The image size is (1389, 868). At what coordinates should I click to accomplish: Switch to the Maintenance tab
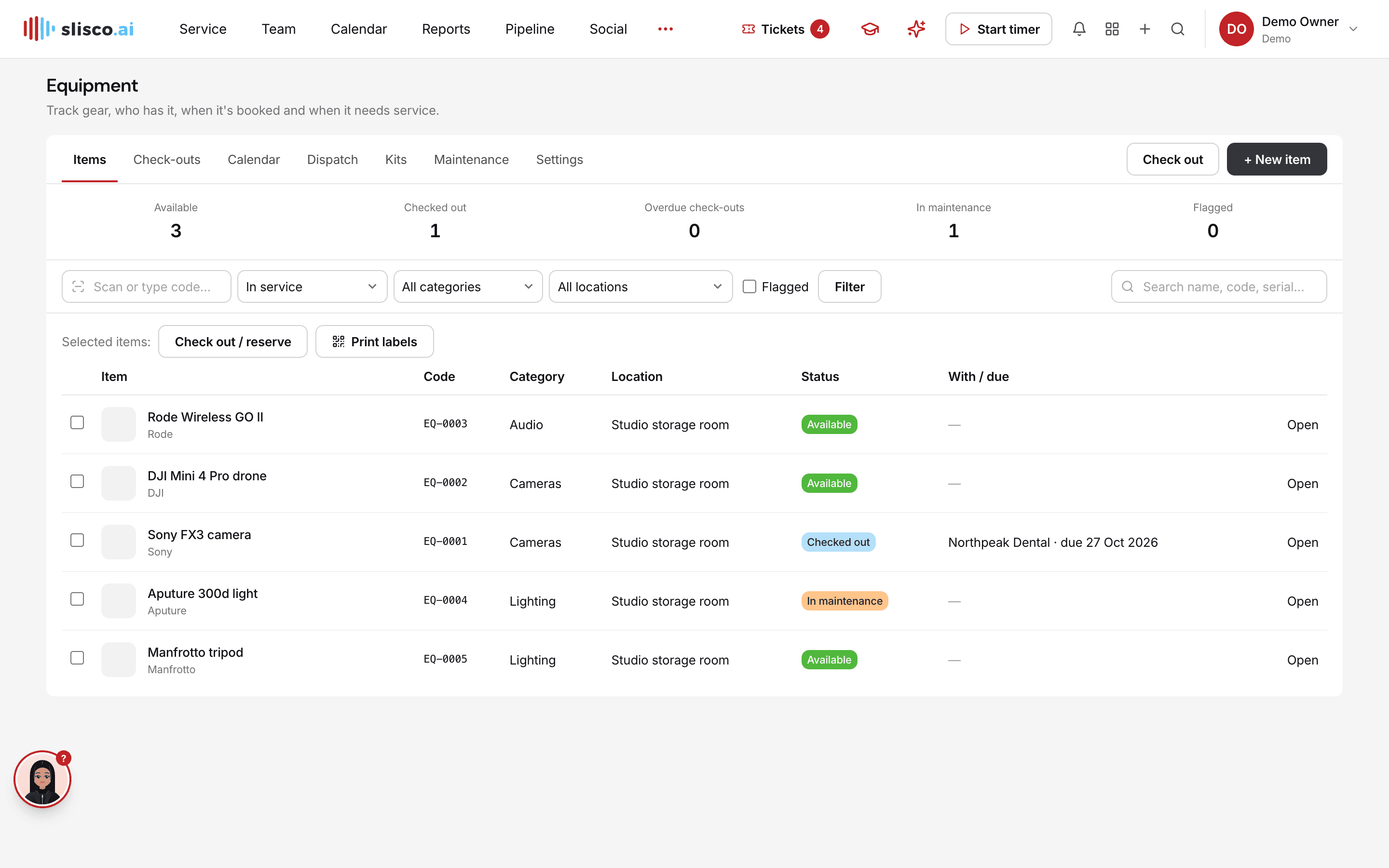pyautogui.click(x=471, y=160)
